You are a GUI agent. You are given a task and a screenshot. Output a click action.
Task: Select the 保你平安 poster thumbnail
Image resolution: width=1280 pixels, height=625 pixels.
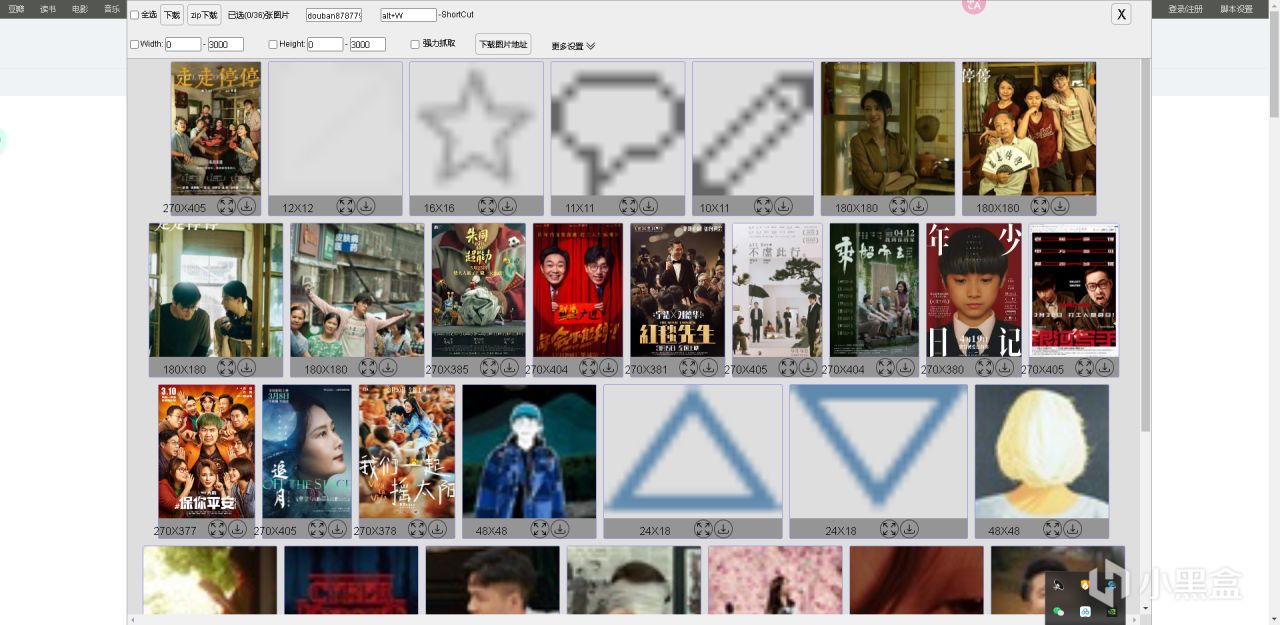tap(206, 452)
